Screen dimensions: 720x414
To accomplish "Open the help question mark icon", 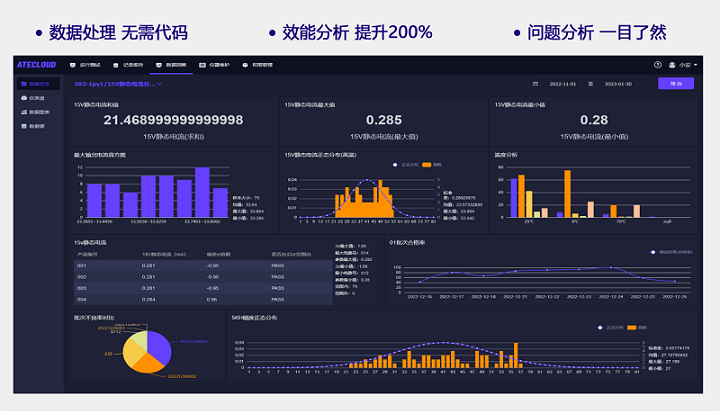I will [x=658, y=65].
